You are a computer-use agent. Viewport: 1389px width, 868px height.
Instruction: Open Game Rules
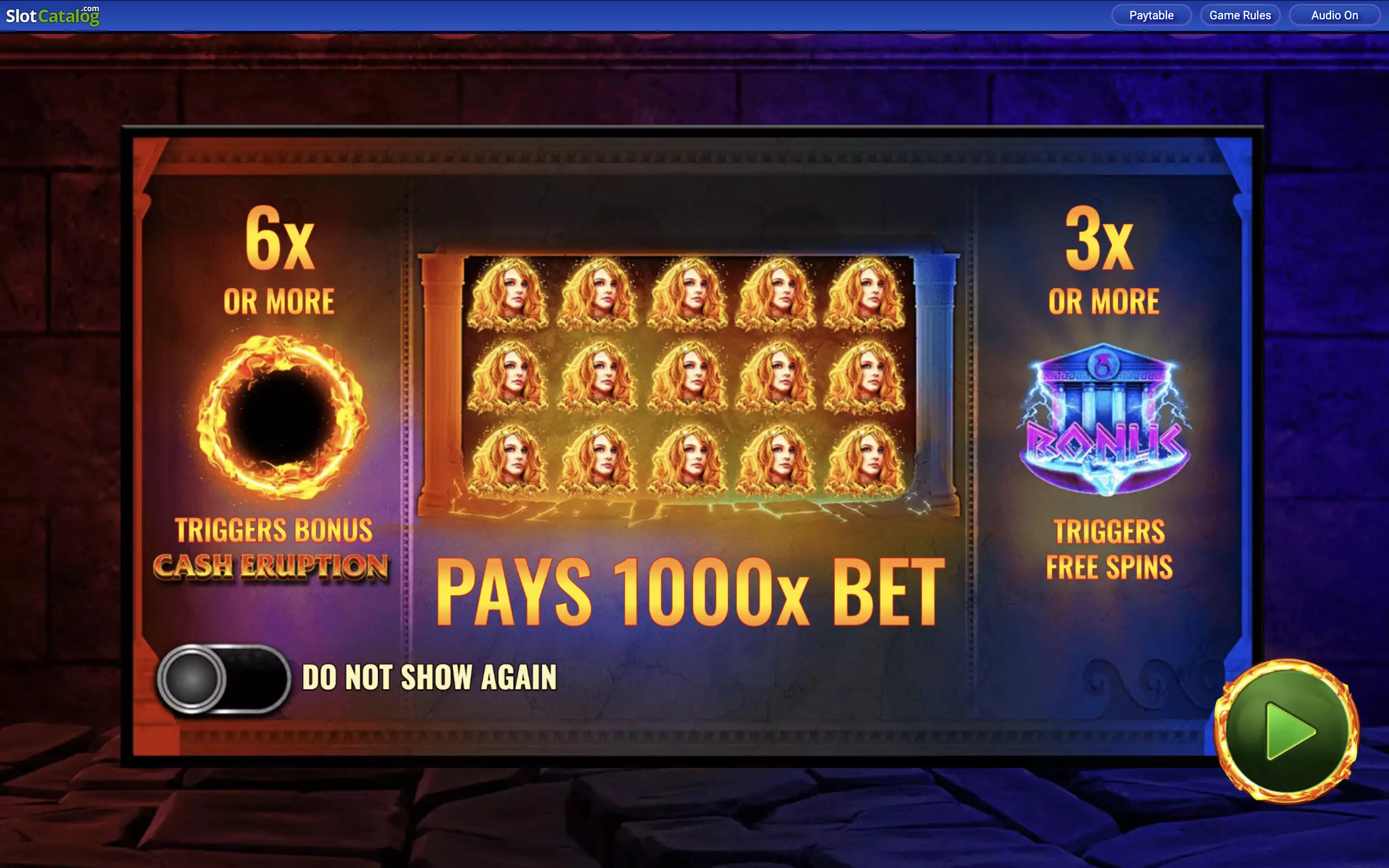pos(1240,15)
